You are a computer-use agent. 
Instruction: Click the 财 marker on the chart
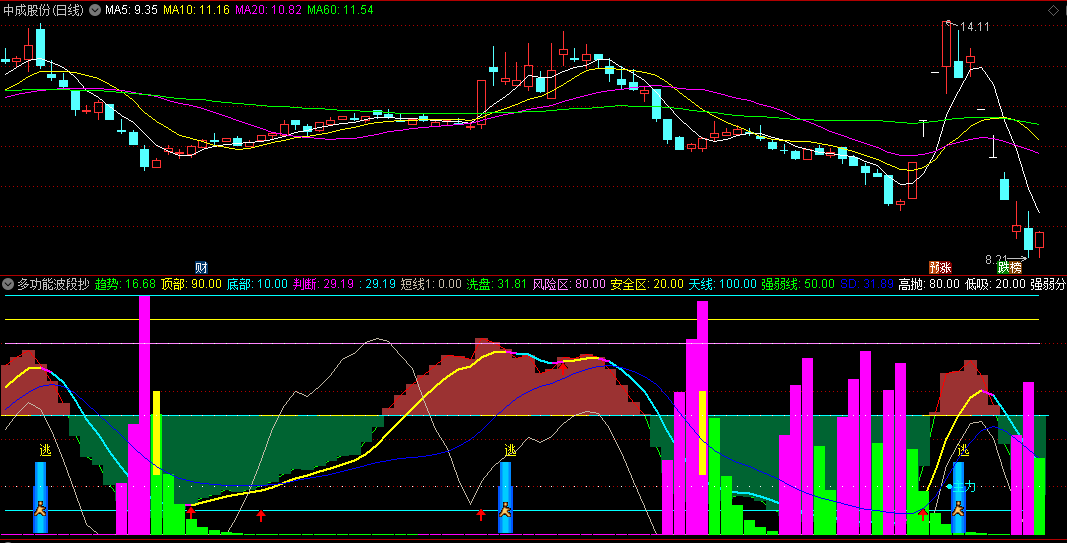click(x=201, y=267)
